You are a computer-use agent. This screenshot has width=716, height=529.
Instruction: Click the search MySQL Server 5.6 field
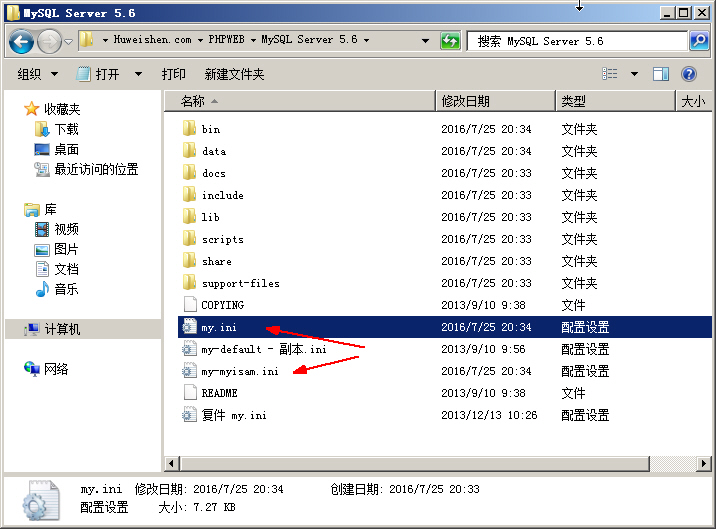click(x=575, y=41)
